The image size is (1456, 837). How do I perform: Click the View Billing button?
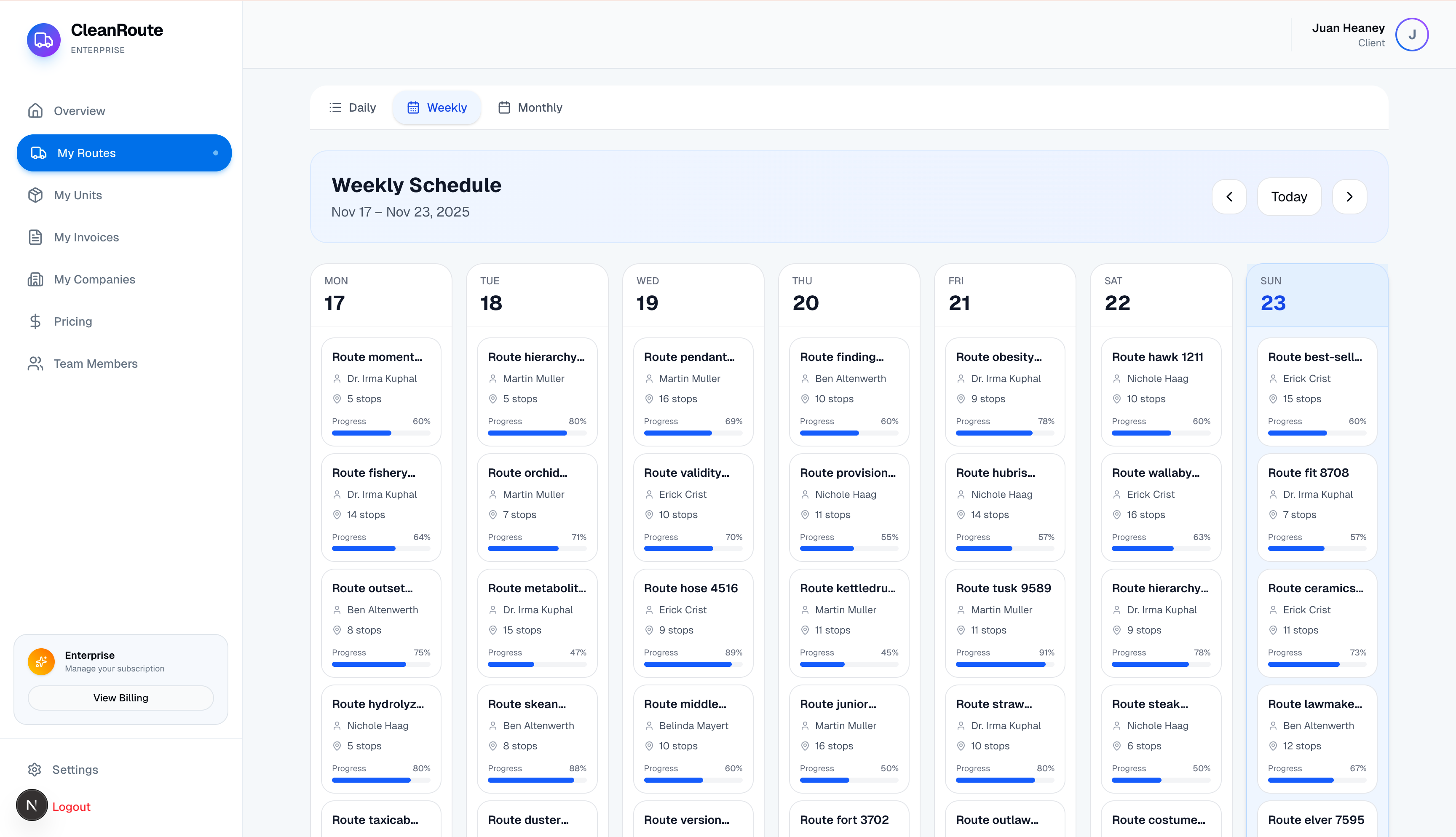(x=120, y=697)
